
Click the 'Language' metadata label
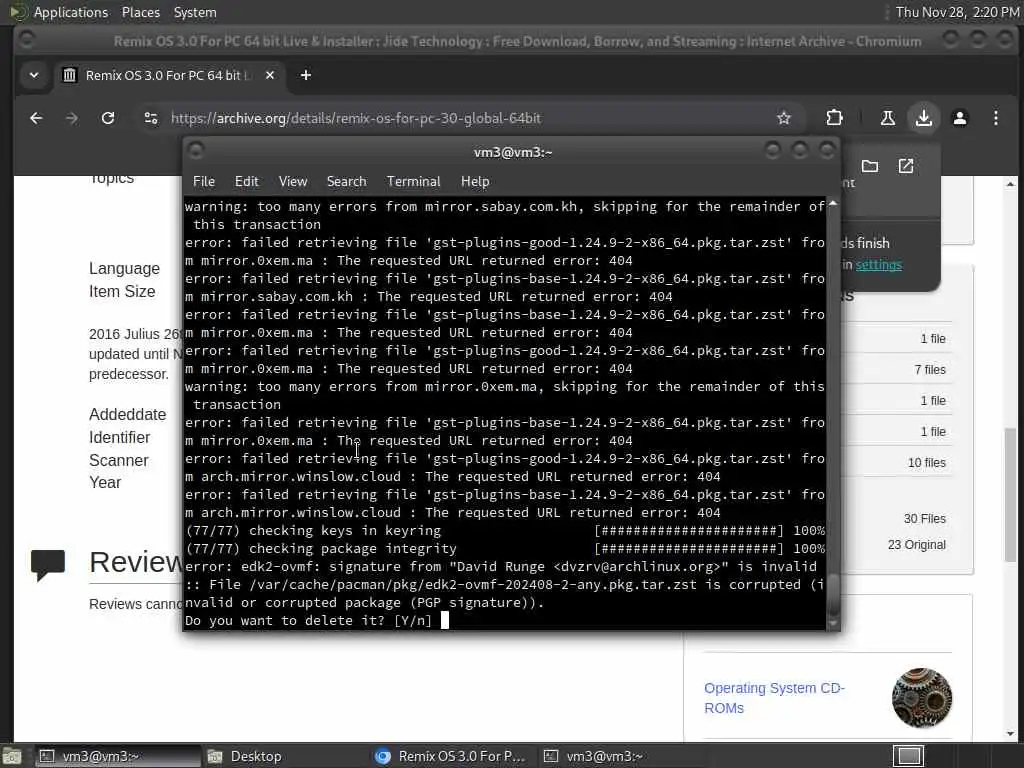(x=124, y=268)
